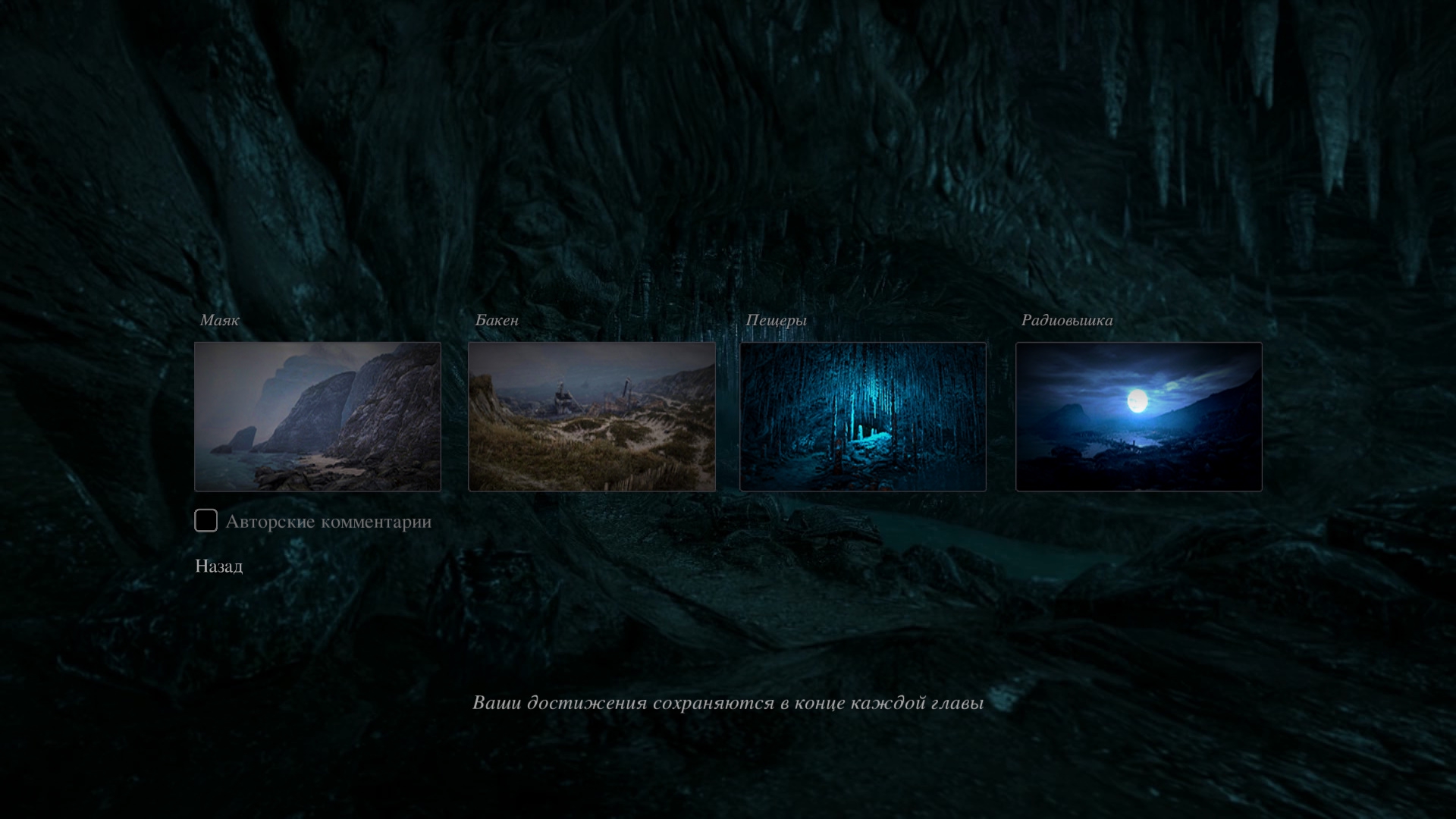Viewport: 1456px width, 819px height.
Task: Click the Бакен chapter title
Action: (x=497, y=320)
